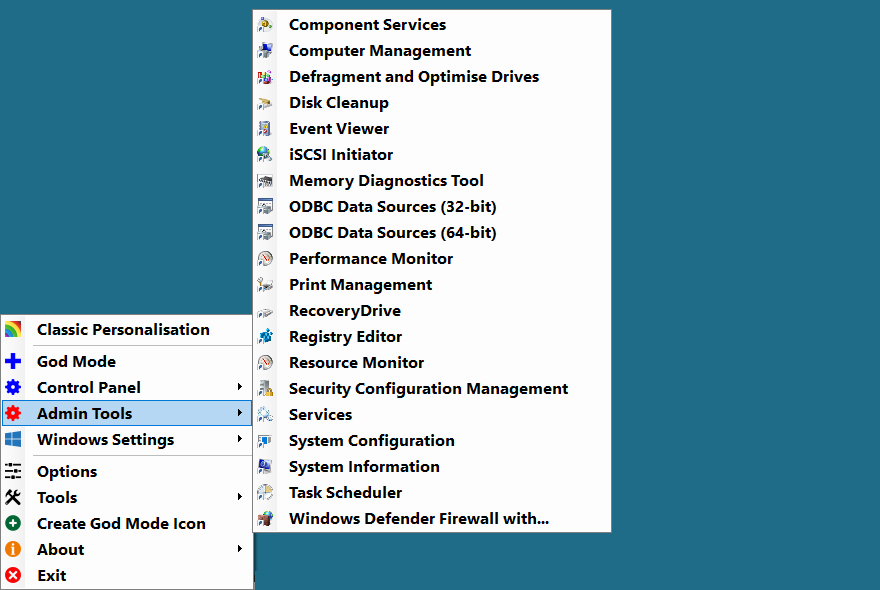Open Services entry in submenu
880x590 pixels.
(x=432, y=414)
